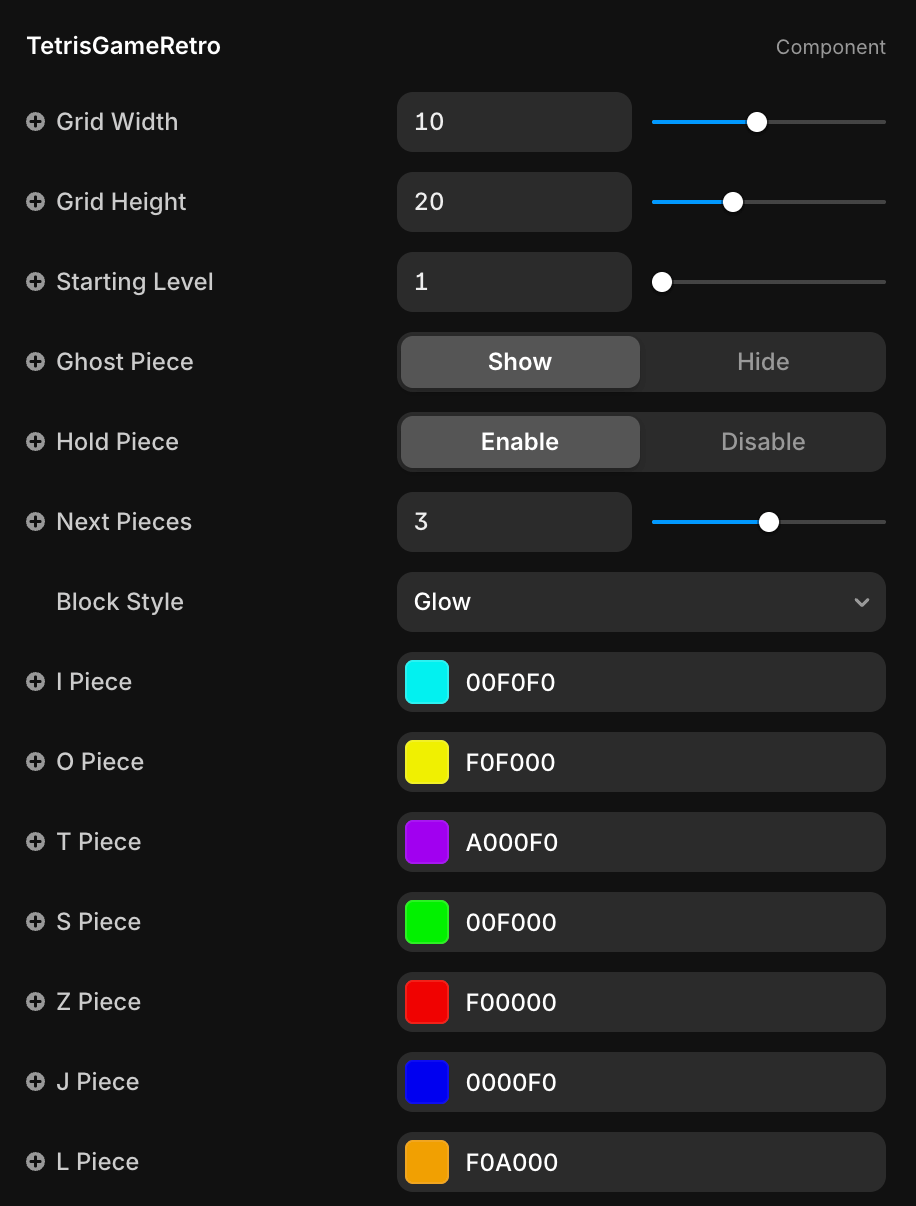Click the plus icon next to I Piece
The width and height of the screenshot is (916, 1206).
(x=36, y=682)
